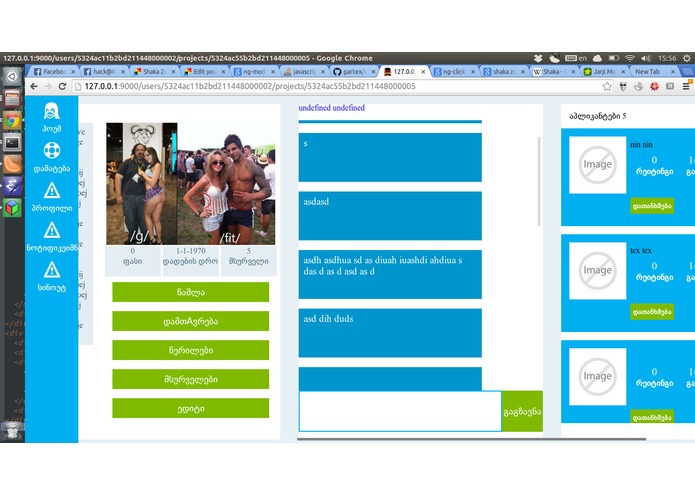Open the keyboard layout 'en' indicator
This screenshot has height=494, width=695.
(x=576, y=58)
